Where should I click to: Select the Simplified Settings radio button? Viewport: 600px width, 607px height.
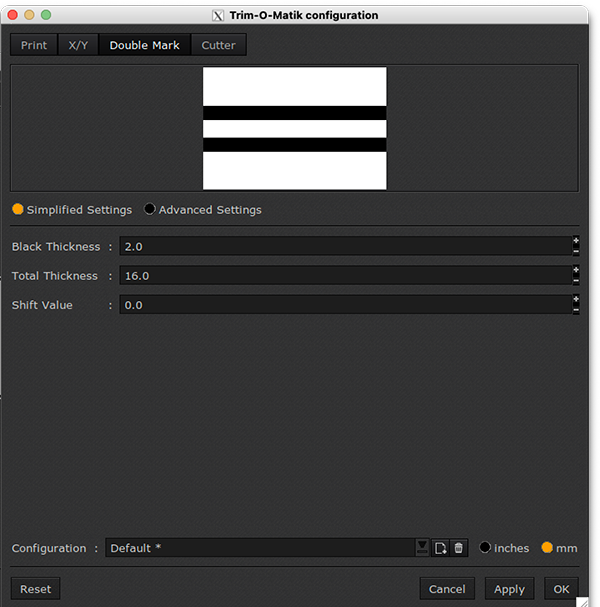[x=18, y=210]
